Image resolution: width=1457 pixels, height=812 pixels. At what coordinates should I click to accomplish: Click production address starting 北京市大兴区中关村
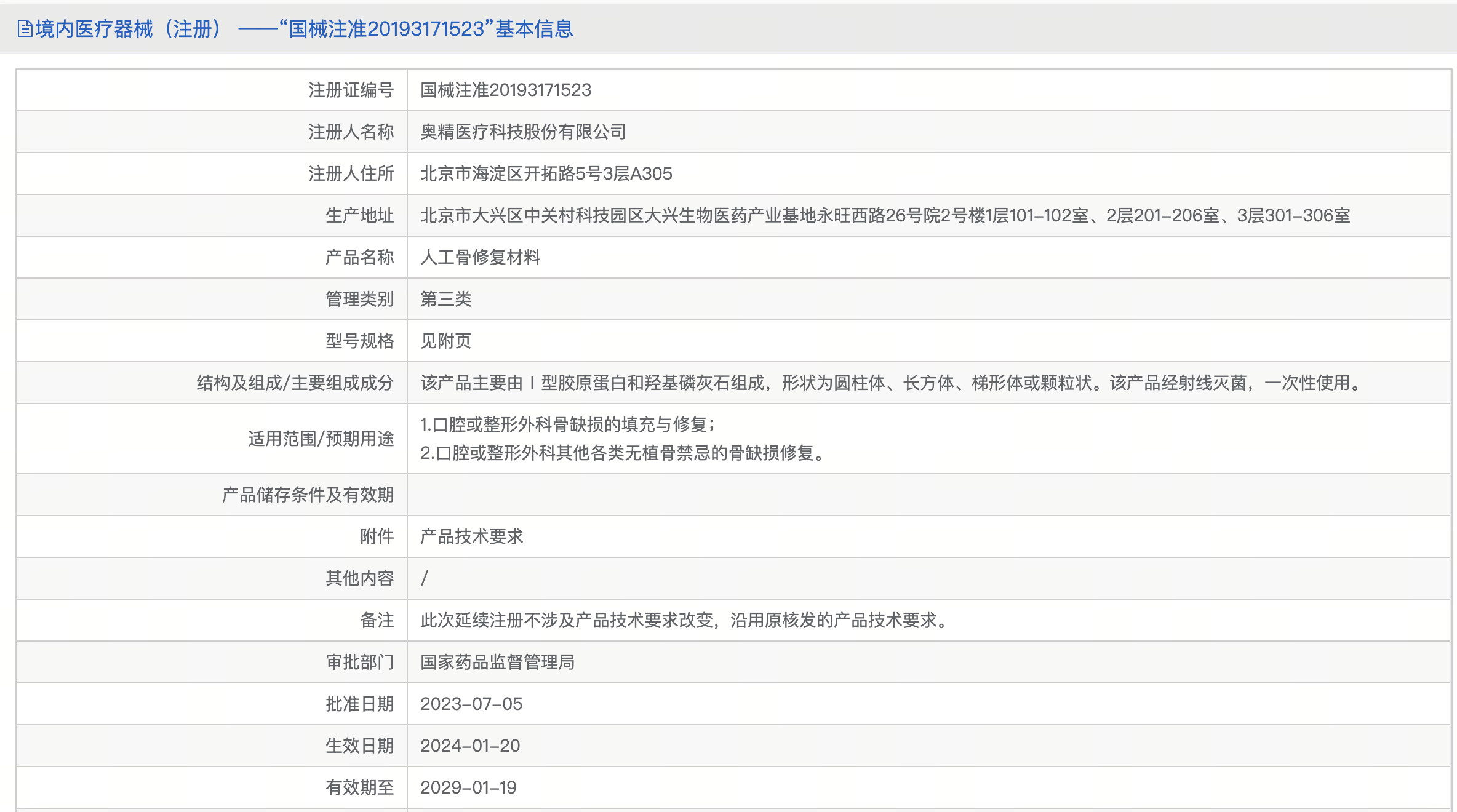point(885,215)
